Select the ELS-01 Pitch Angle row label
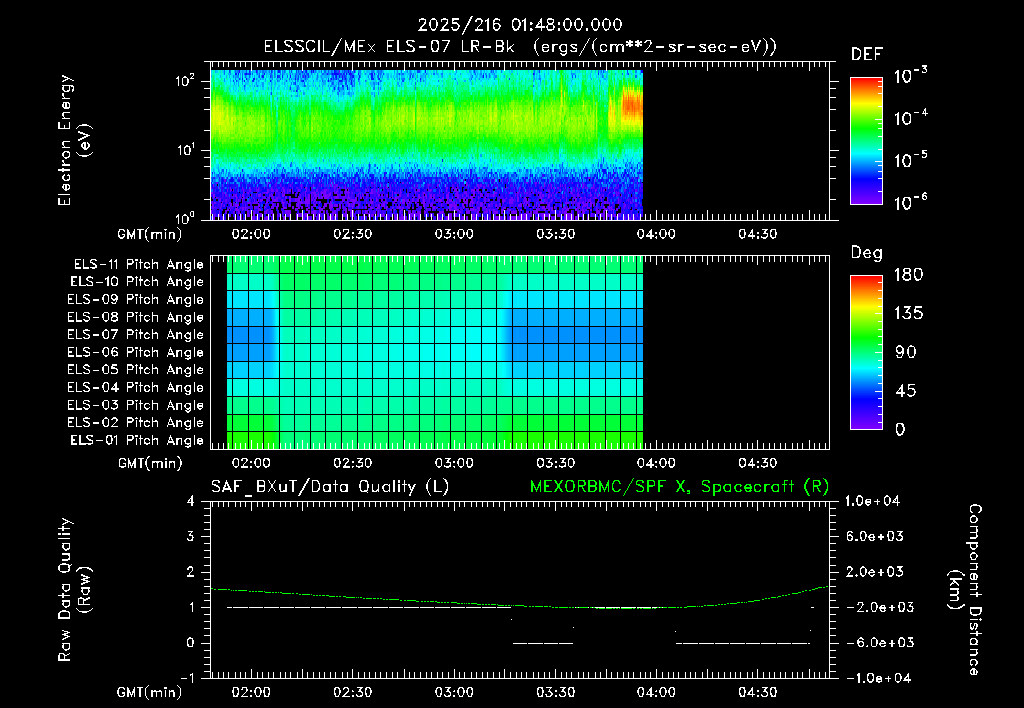The width and height of the screenshot is (1024, 708). point(137,440)
